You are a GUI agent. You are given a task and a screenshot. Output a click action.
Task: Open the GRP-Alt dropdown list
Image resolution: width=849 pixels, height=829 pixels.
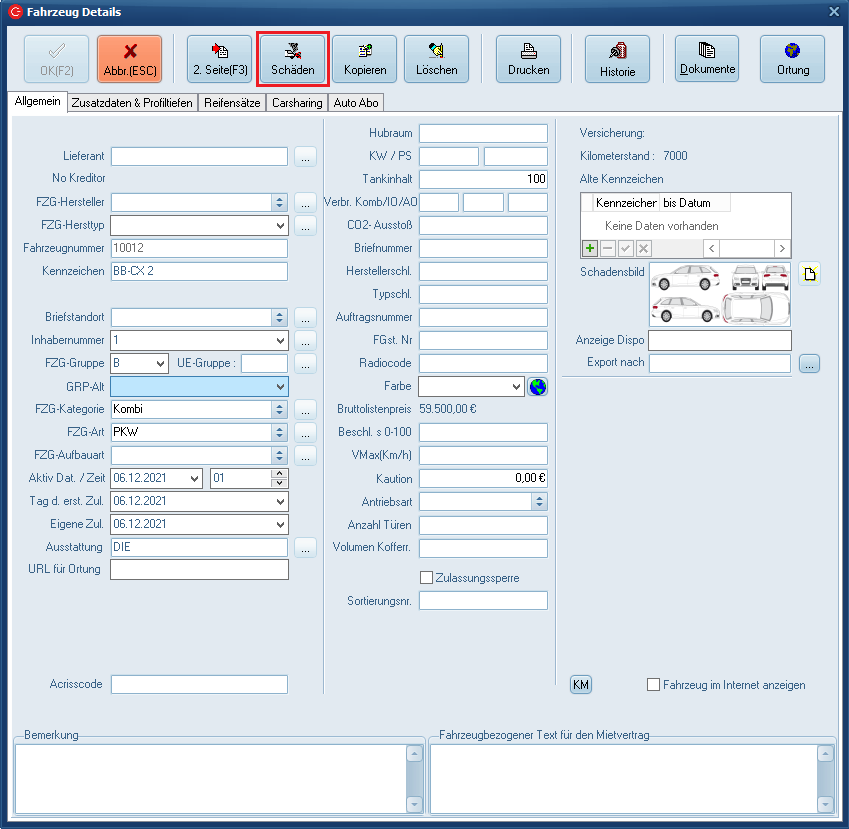[280, 386]
